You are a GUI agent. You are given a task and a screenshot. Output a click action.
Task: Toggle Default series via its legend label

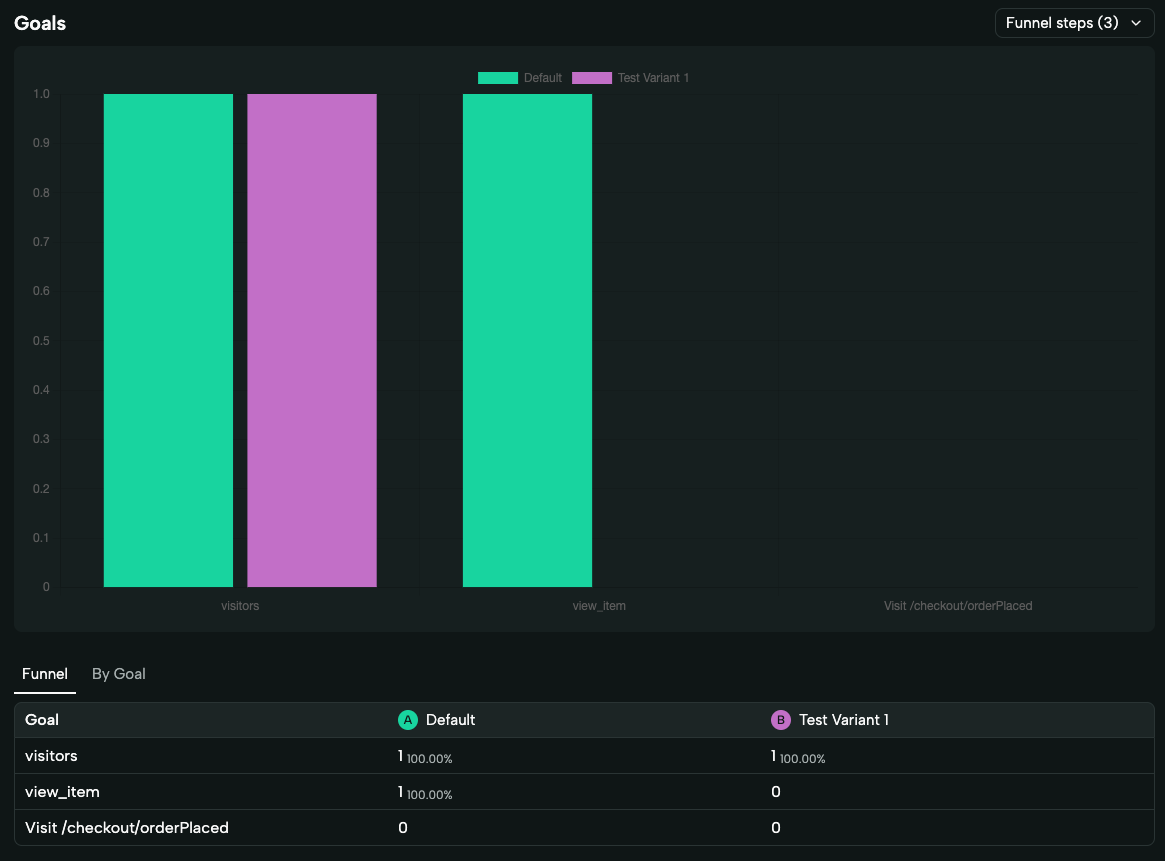point(543,78)
